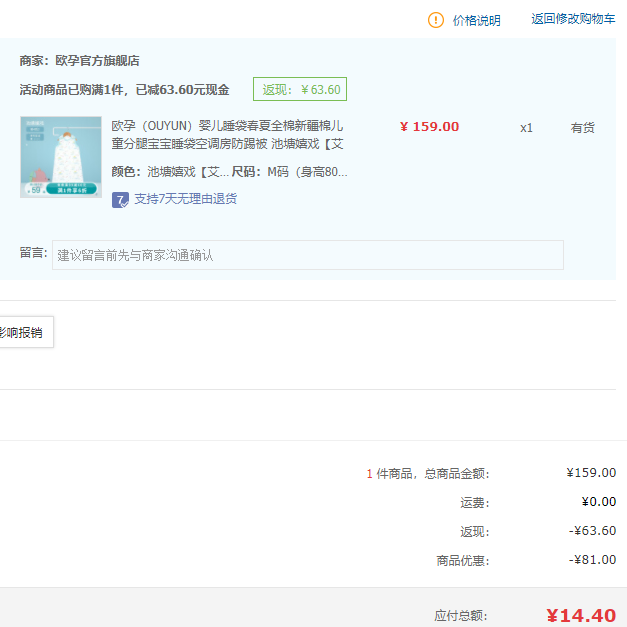Click the 活动商品已购满1件 promotion text
627x627 pixels.
coord(124,90)
